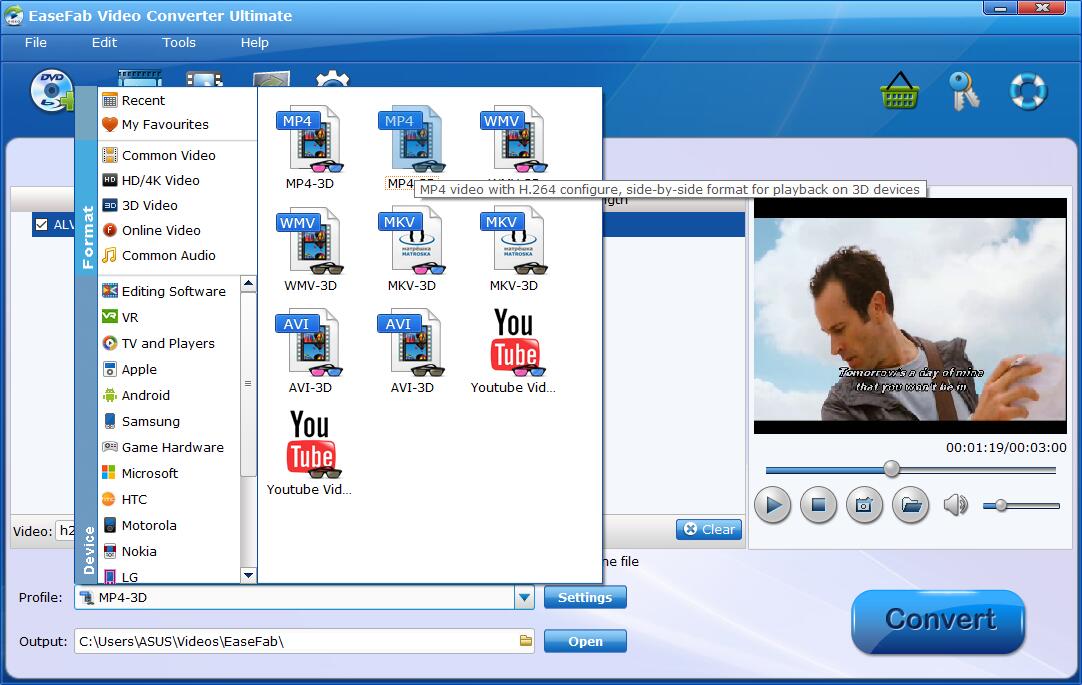Choose the Samsung device category

pos(170,421)
